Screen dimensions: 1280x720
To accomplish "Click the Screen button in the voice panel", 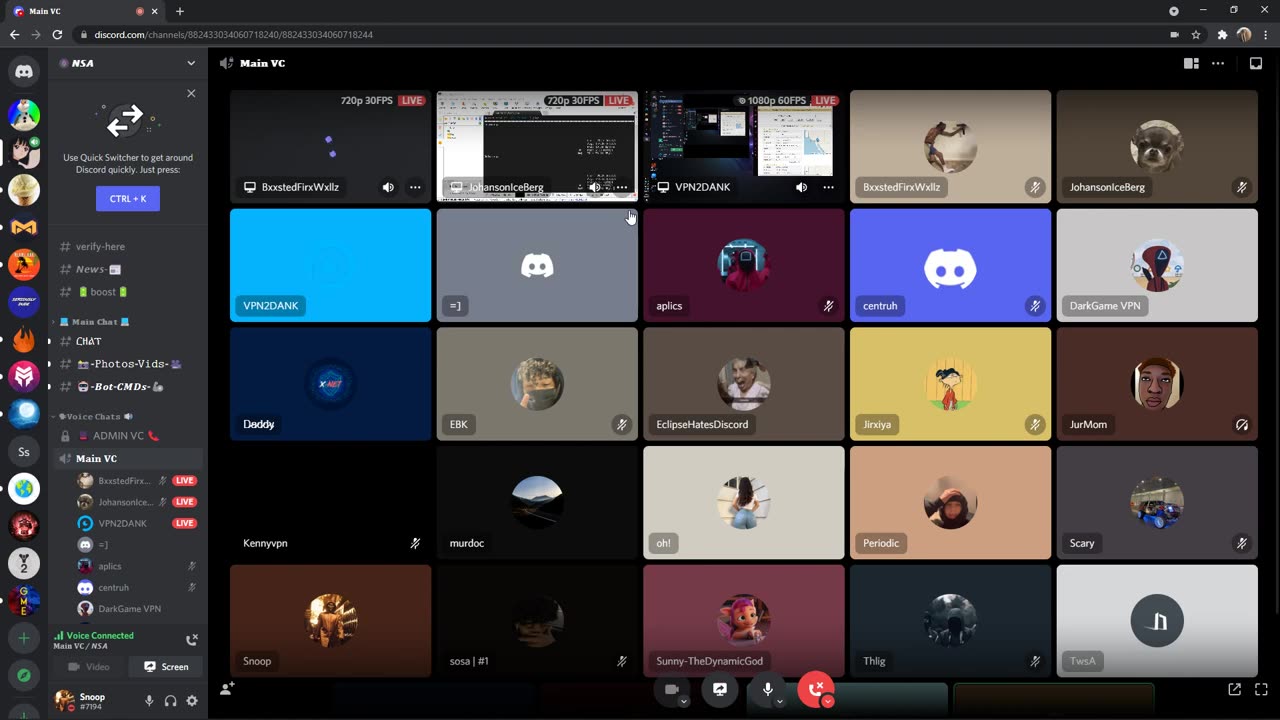I will 166,666.
